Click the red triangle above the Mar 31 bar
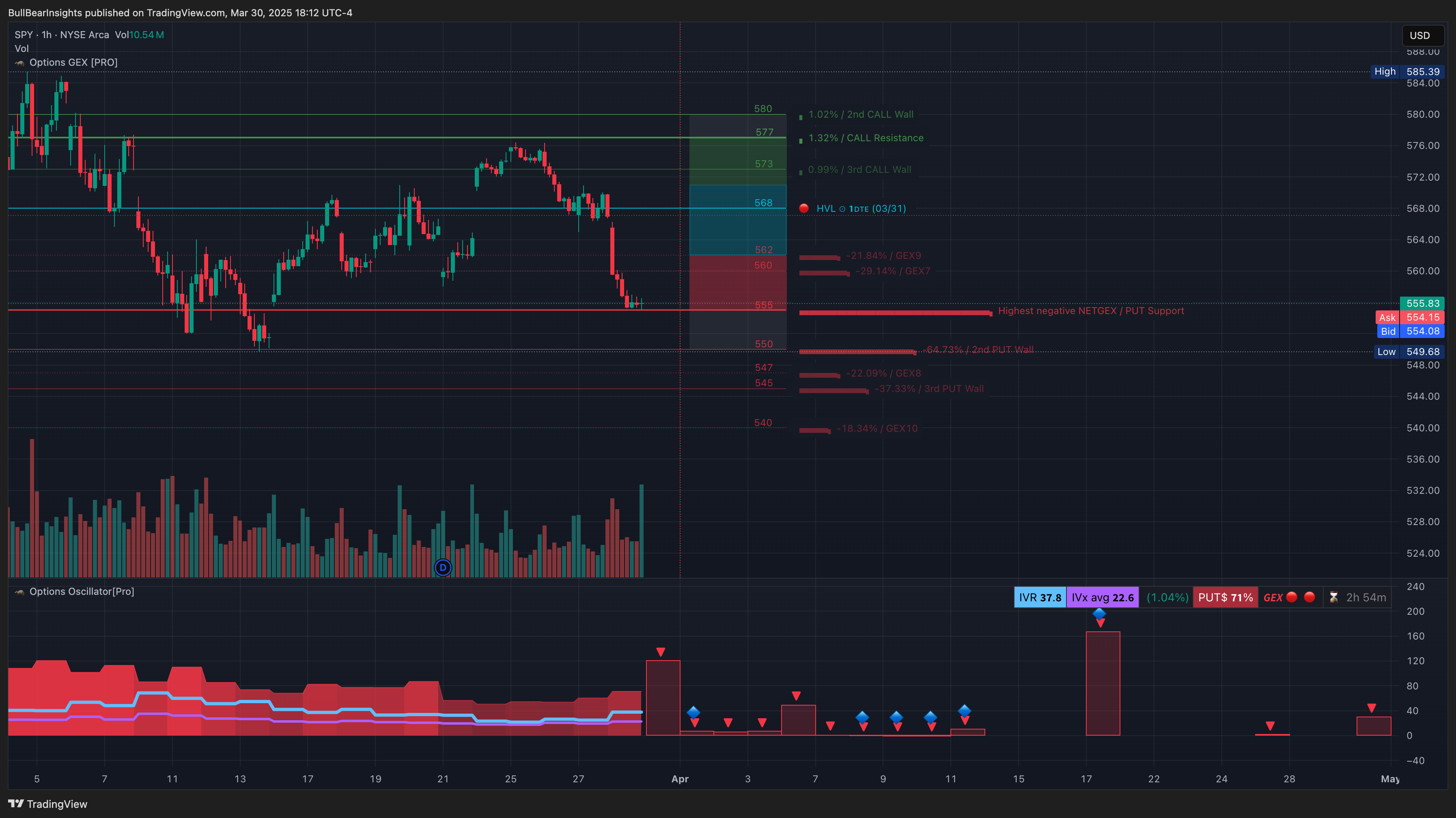 (661, 652)
